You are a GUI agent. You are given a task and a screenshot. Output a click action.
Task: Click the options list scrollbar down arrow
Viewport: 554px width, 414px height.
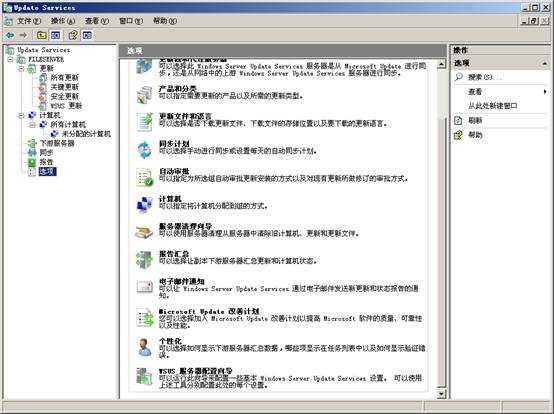point(441,394)
